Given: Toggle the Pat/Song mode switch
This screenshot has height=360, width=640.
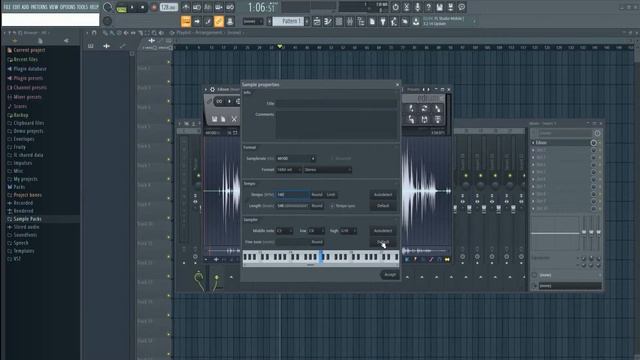Looking at the screenshot, I should tap(121, 7).
